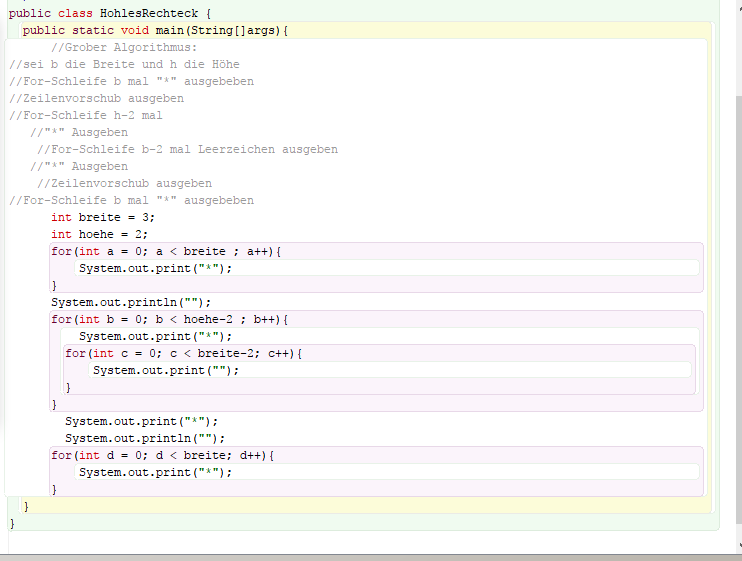
Task: Click comment '//For-Schleife b-2 mal Leerzeichen ausgeben'
Action: tap(187, 149)
